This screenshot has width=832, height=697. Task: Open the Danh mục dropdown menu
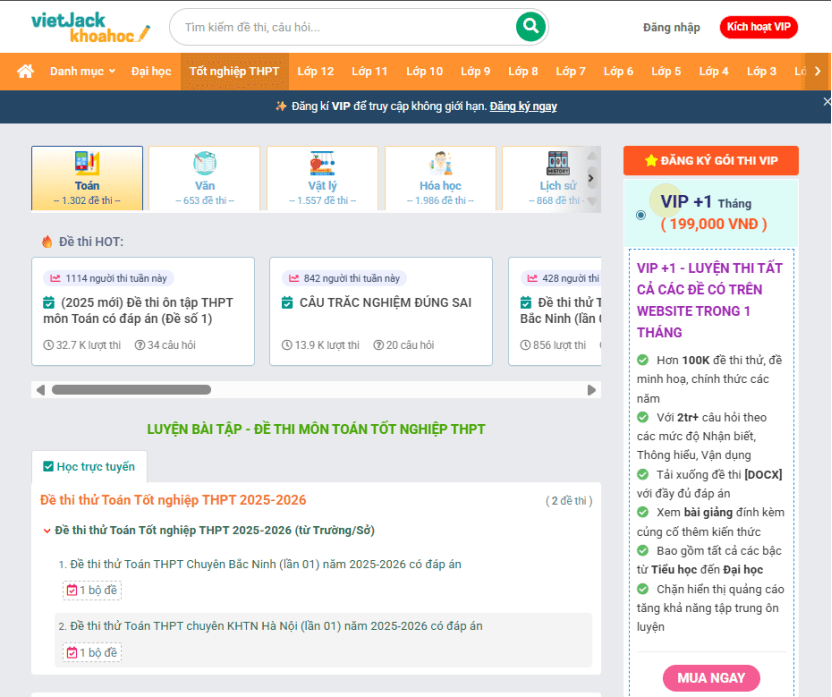82,71
